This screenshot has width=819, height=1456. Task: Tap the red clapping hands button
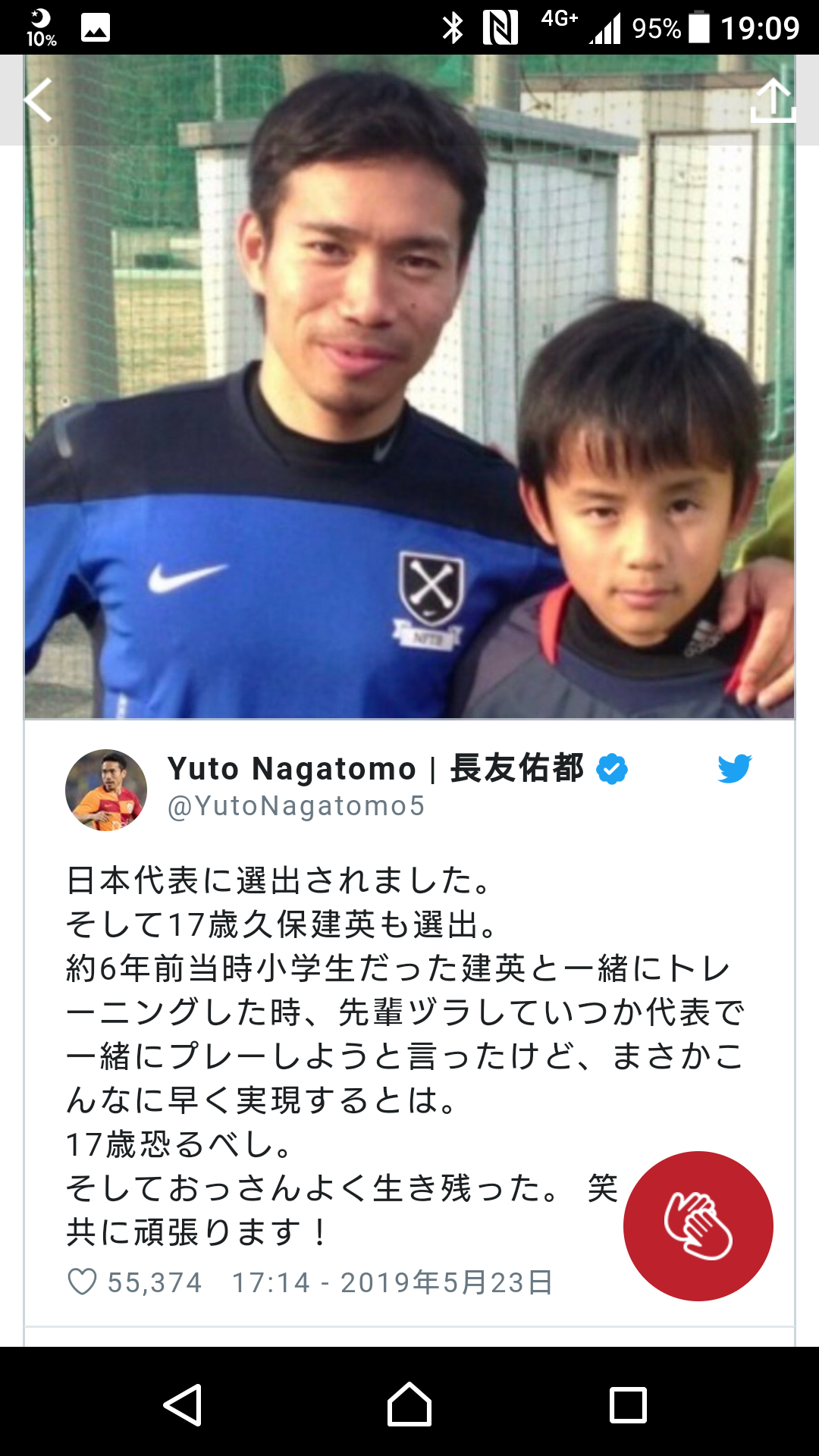[x=698, y=1226]
